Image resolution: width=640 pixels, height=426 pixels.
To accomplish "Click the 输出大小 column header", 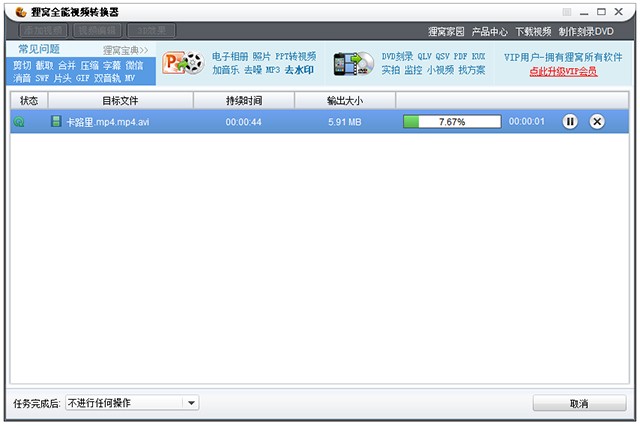I will pyautogui.click(x=344, y=100).
